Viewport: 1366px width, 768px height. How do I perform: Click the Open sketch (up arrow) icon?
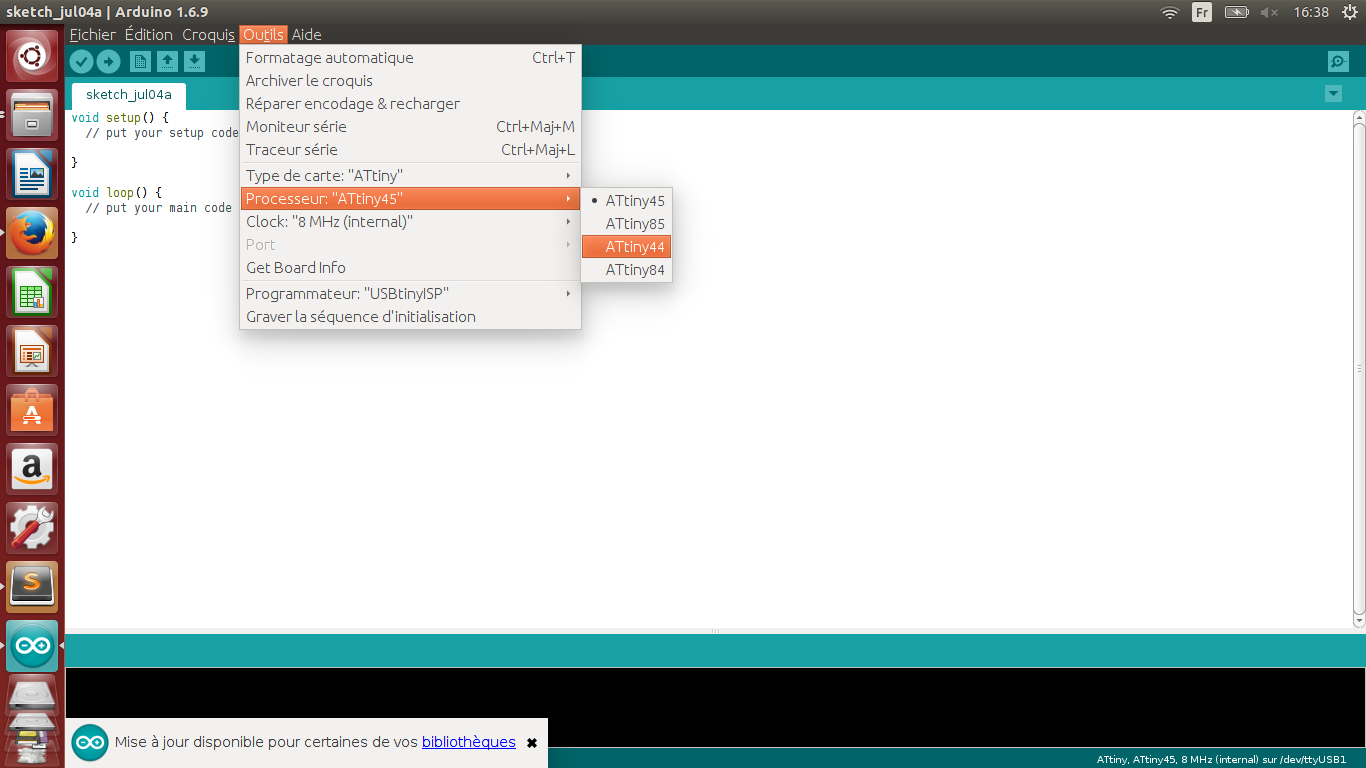[168, 62]
